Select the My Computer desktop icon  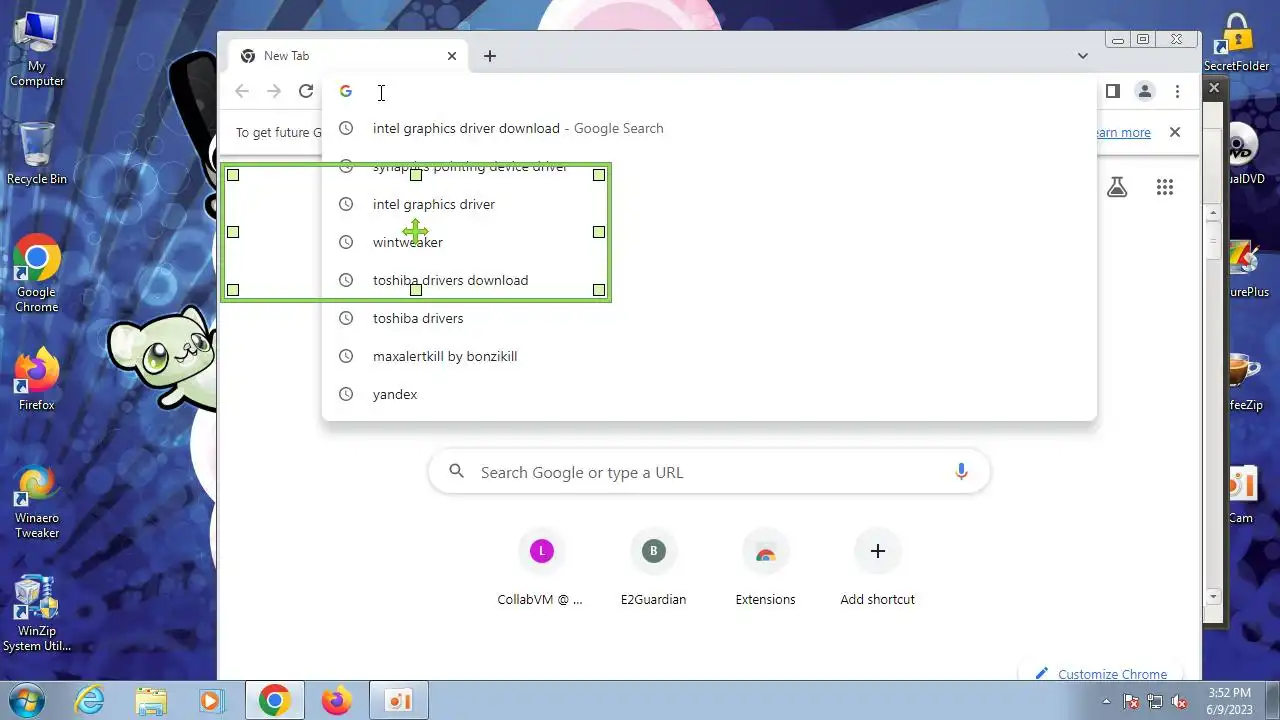(37, 50)
